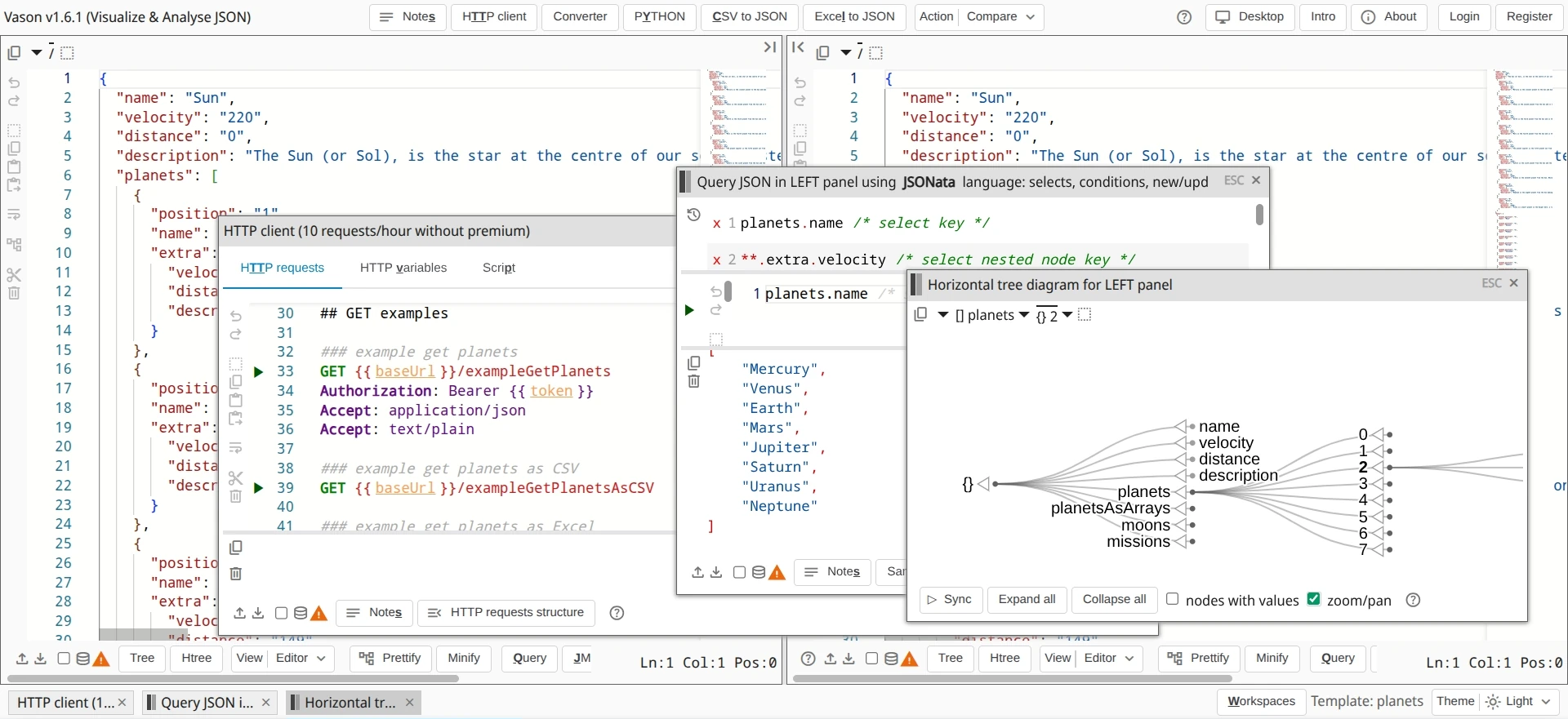1568x719 pixels.
Task: Open the Script tab
Action: coord(498,268)
